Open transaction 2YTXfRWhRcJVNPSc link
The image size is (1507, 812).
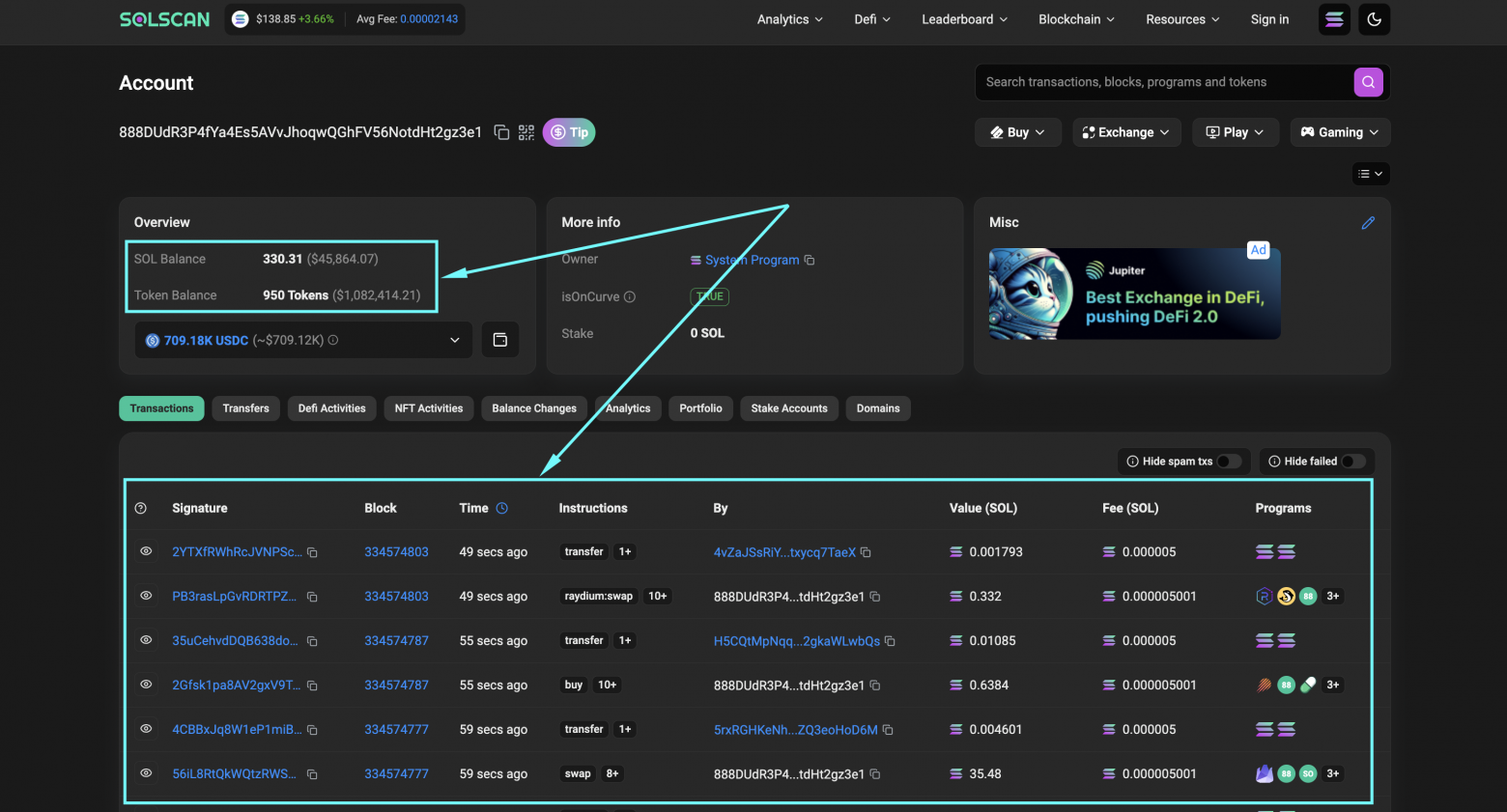237,552
